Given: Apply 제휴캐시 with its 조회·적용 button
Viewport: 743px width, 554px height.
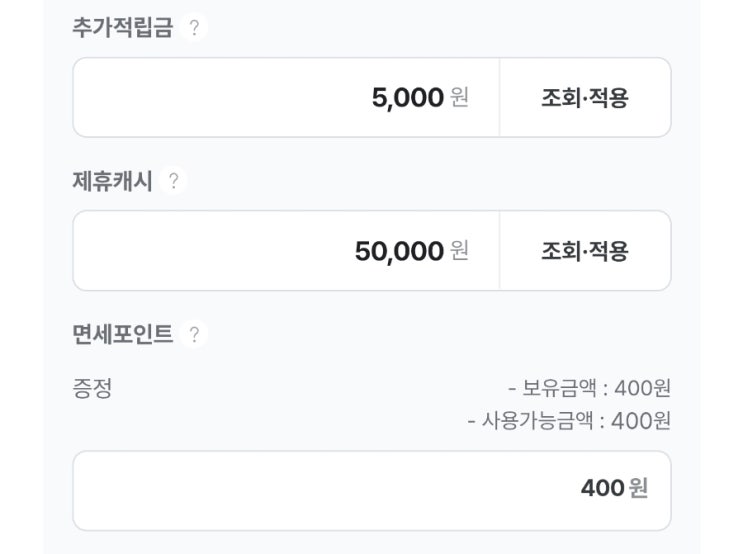Looking at the screenshot, I should (x=584, y=251).
